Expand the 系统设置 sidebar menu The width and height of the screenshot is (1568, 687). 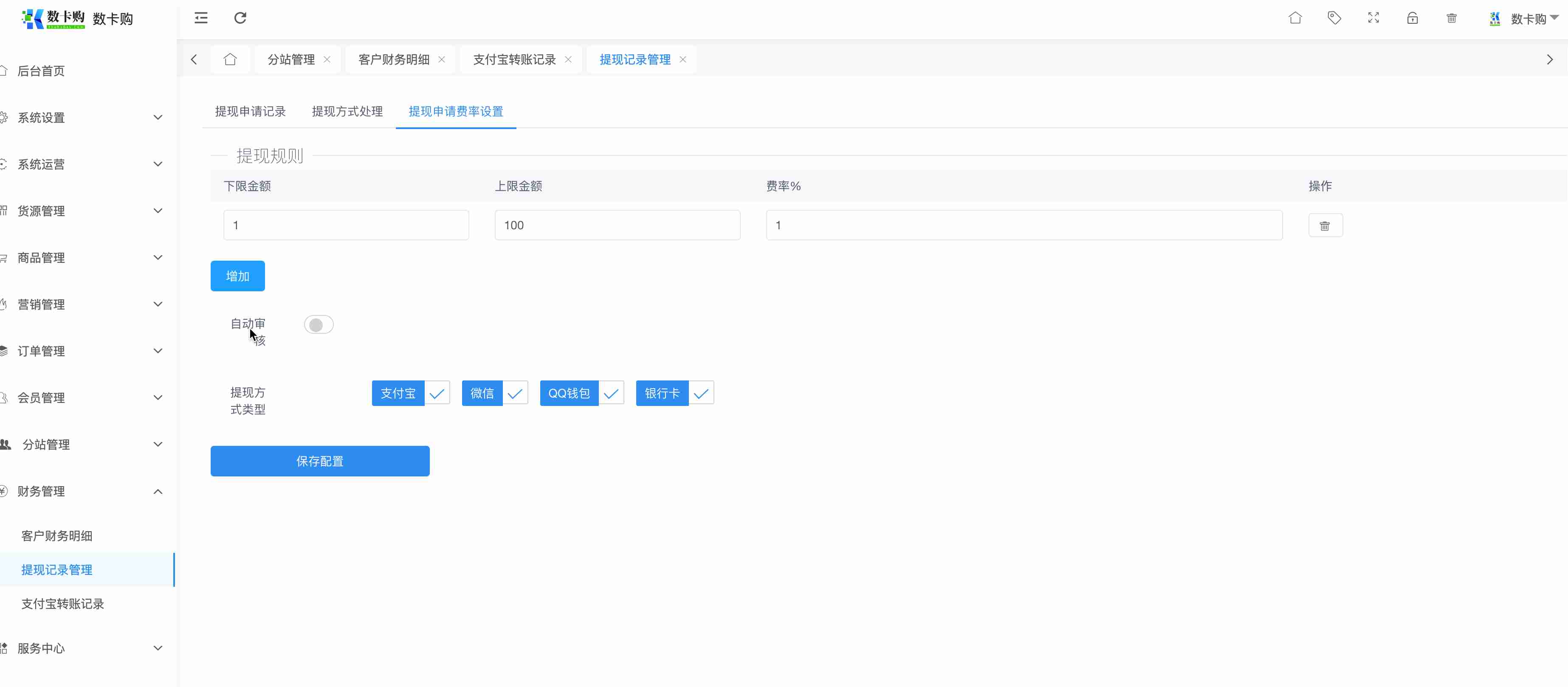pos(85,118)
